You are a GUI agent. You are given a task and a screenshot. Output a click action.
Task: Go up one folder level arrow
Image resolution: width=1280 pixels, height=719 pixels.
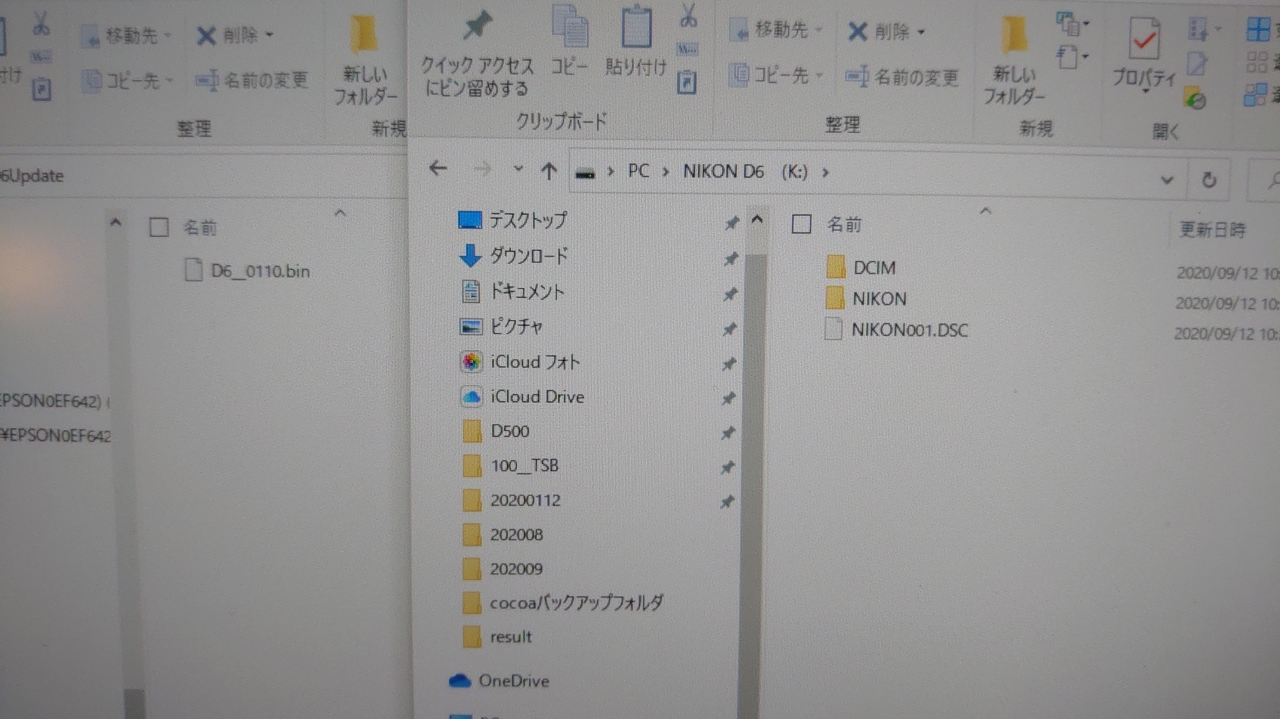[x=548, y=171]
